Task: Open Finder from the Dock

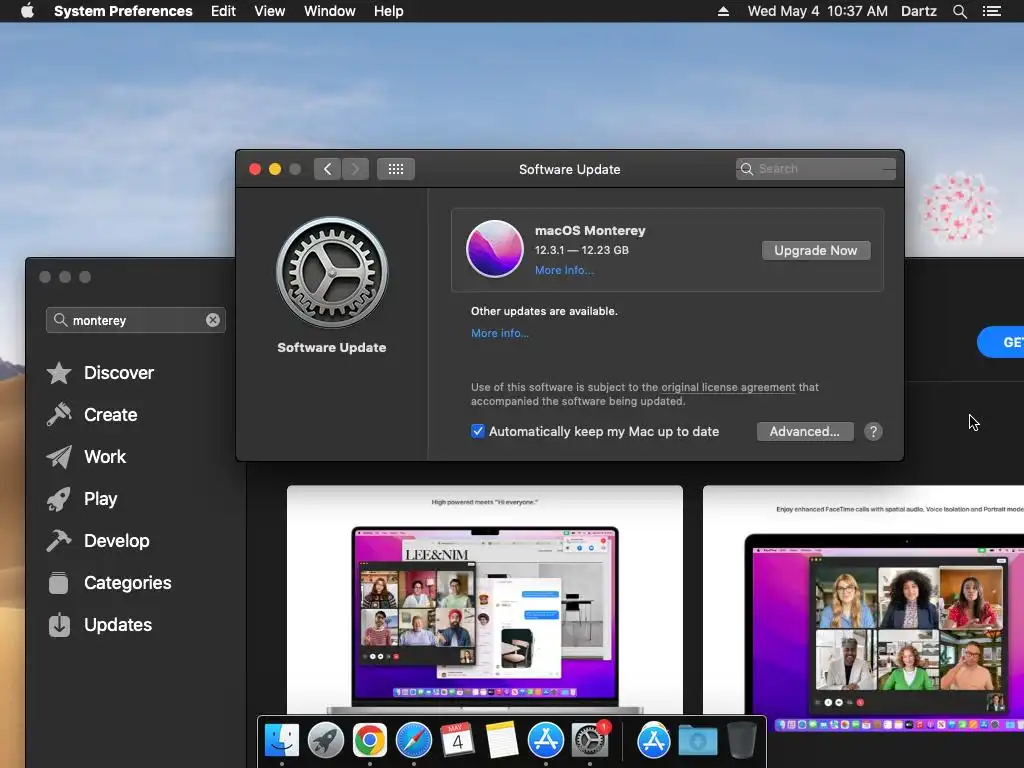Action: 281,741
